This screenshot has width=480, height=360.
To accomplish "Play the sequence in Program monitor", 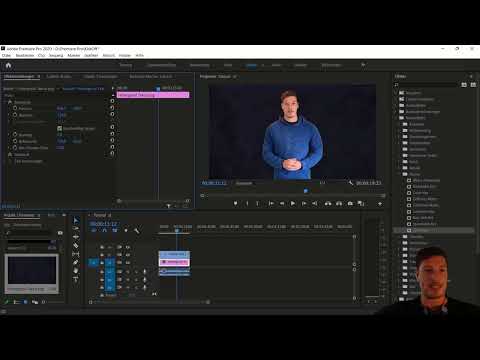I will point(293,203).
